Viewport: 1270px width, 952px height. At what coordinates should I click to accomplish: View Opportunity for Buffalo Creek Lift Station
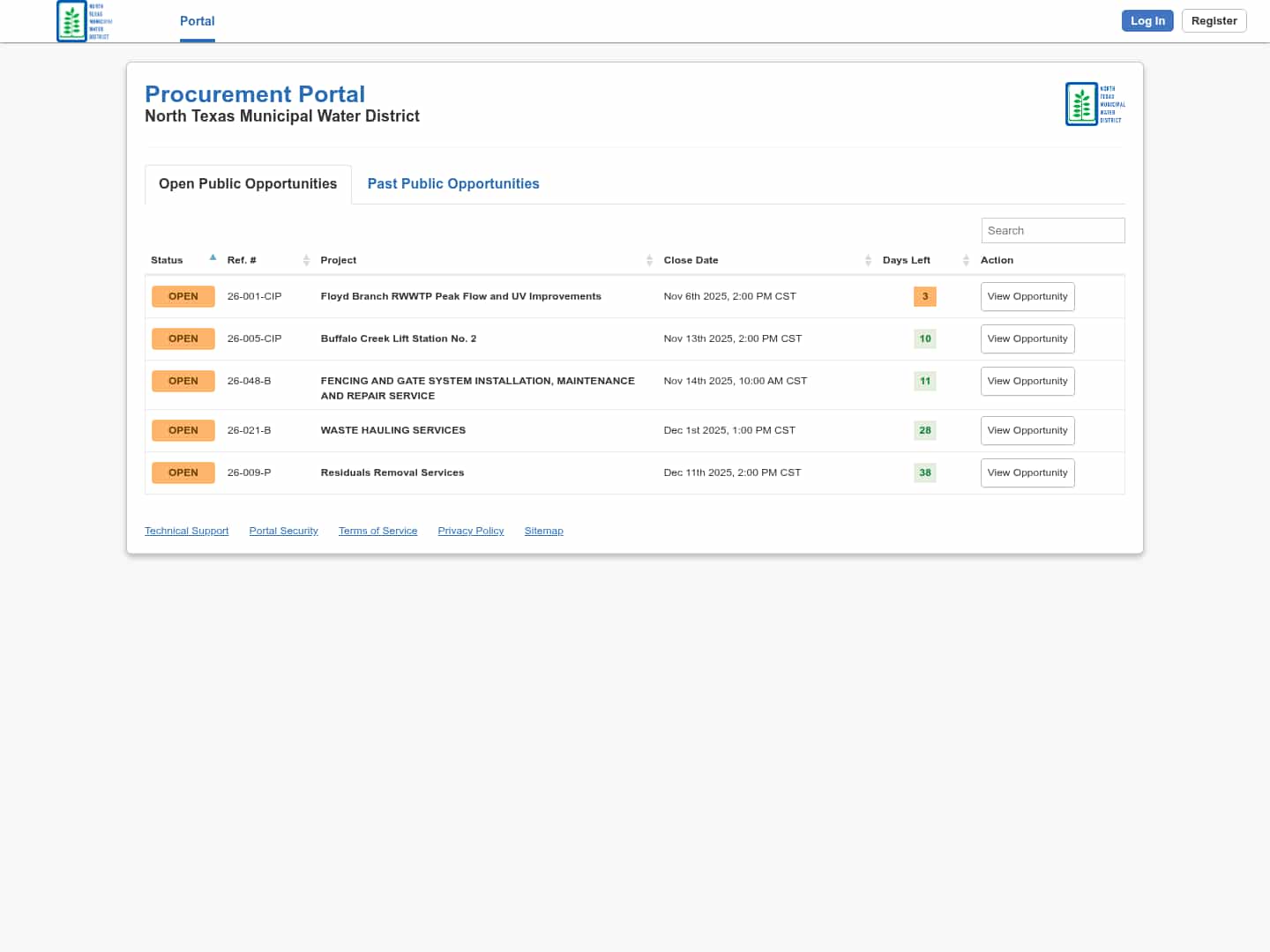[1027, 338]
